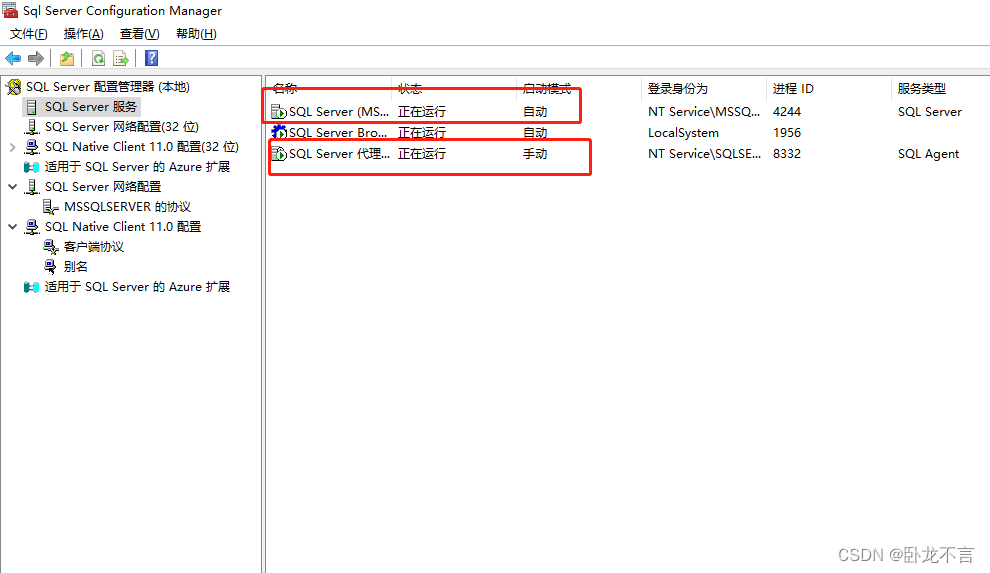The width and height of the screenshot is (990, 573).
Task: Open the 帮助(H) menu
Action: click(x=196, y=34)
